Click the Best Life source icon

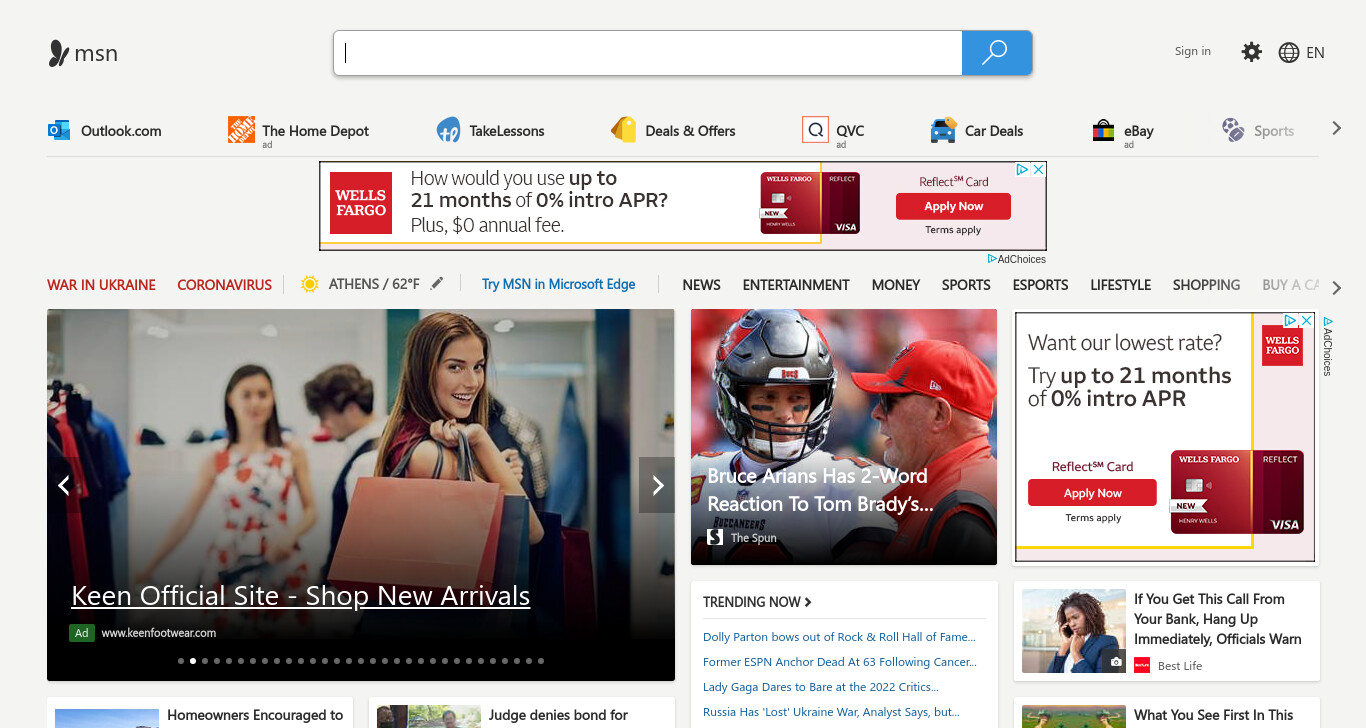click(1142, 665)
